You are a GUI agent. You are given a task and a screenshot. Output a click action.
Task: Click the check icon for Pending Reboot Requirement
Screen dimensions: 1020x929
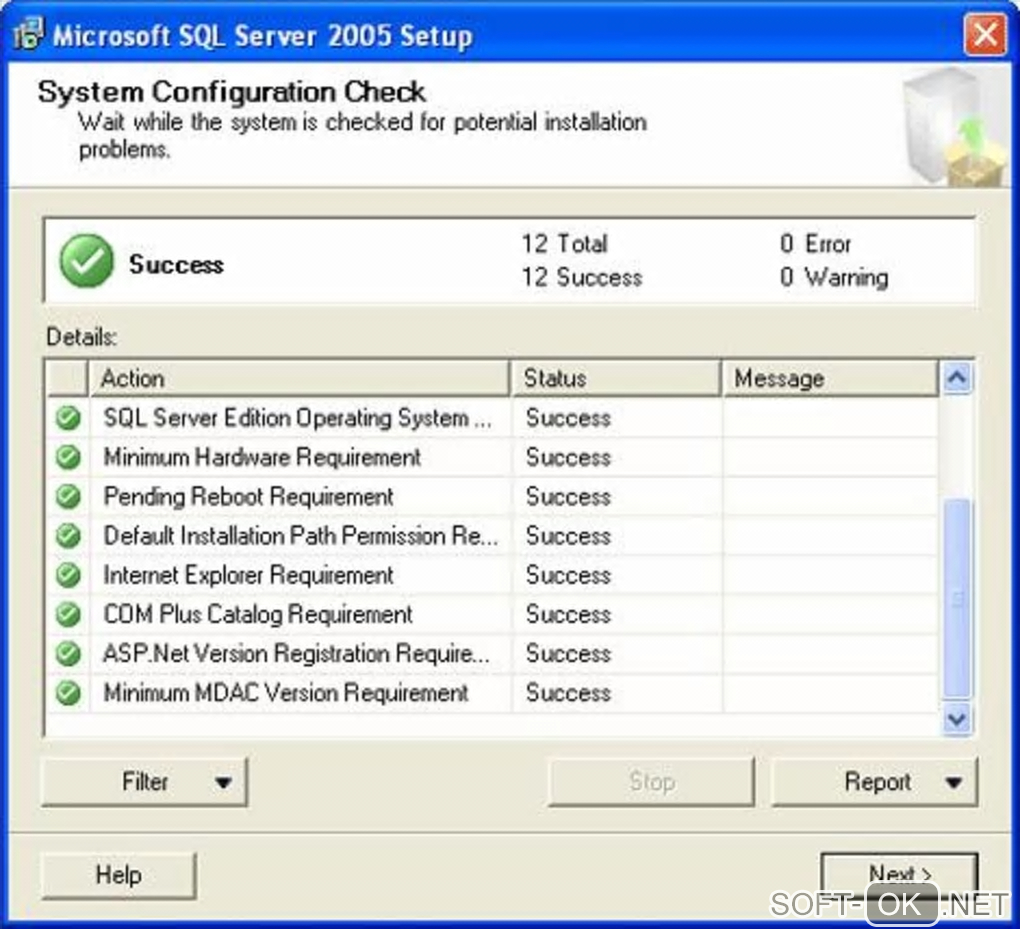[x=68, y=496]
